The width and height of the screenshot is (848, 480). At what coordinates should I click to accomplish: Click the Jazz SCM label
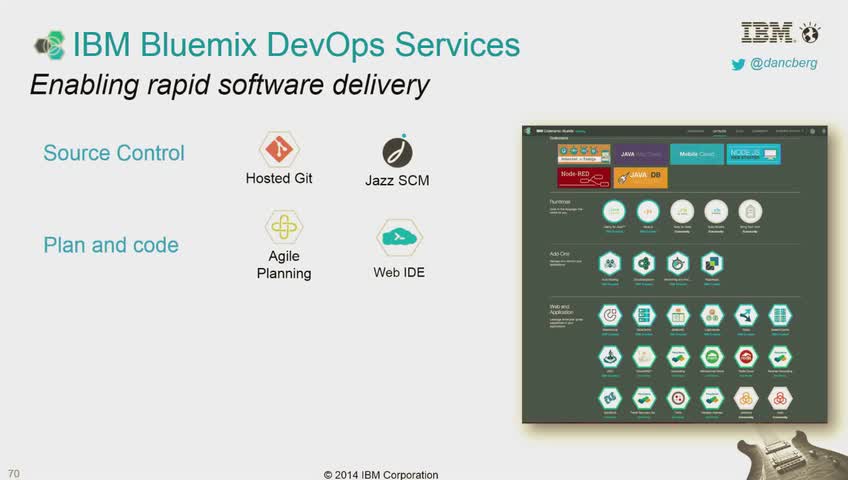point(398,181)
